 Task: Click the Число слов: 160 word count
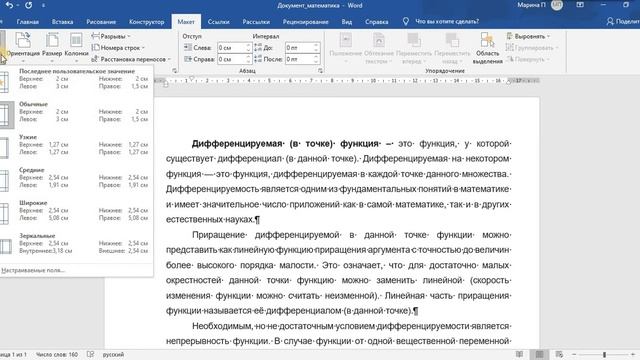57,354
